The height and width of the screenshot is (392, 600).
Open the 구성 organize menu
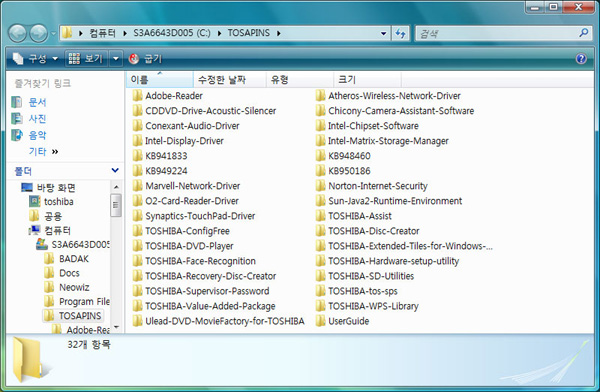click(x=35, y=59)
